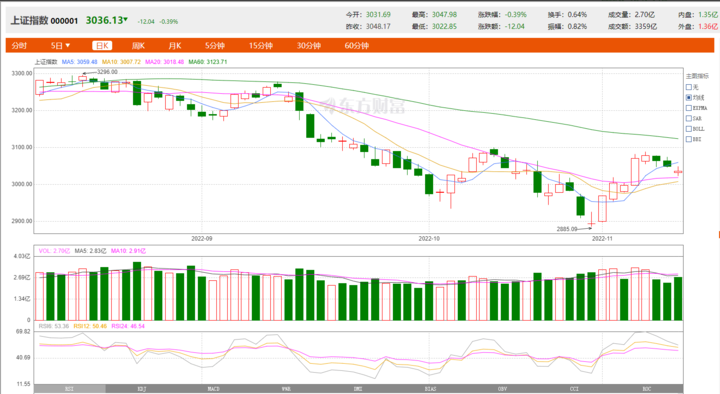Switch to the 分时 chart tab
The width and height of the screenshot is (720, 394).
pos(19,45)
